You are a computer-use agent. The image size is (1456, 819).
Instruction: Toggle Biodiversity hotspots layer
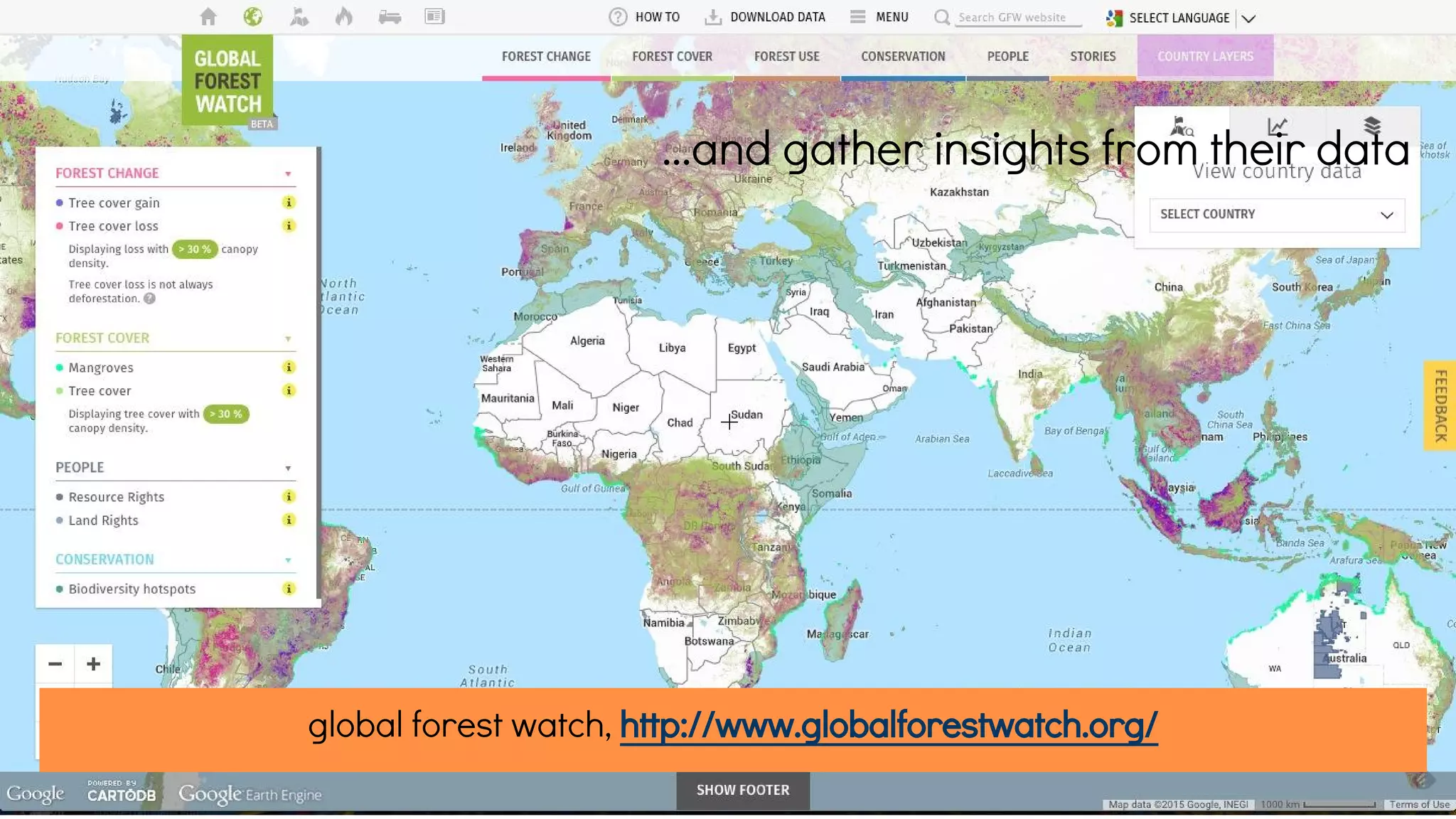pos(126,589)
